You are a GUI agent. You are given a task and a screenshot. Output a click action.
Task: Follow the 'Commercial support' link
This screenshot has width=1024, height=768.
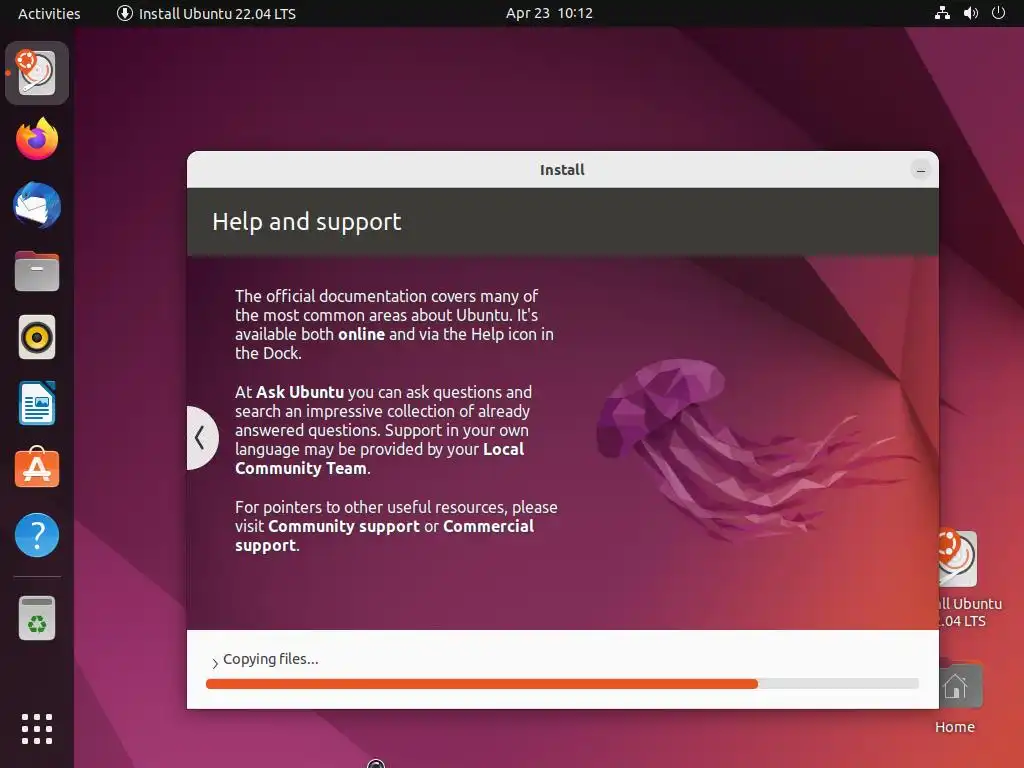pyautogui.click(x=385, y=536)
